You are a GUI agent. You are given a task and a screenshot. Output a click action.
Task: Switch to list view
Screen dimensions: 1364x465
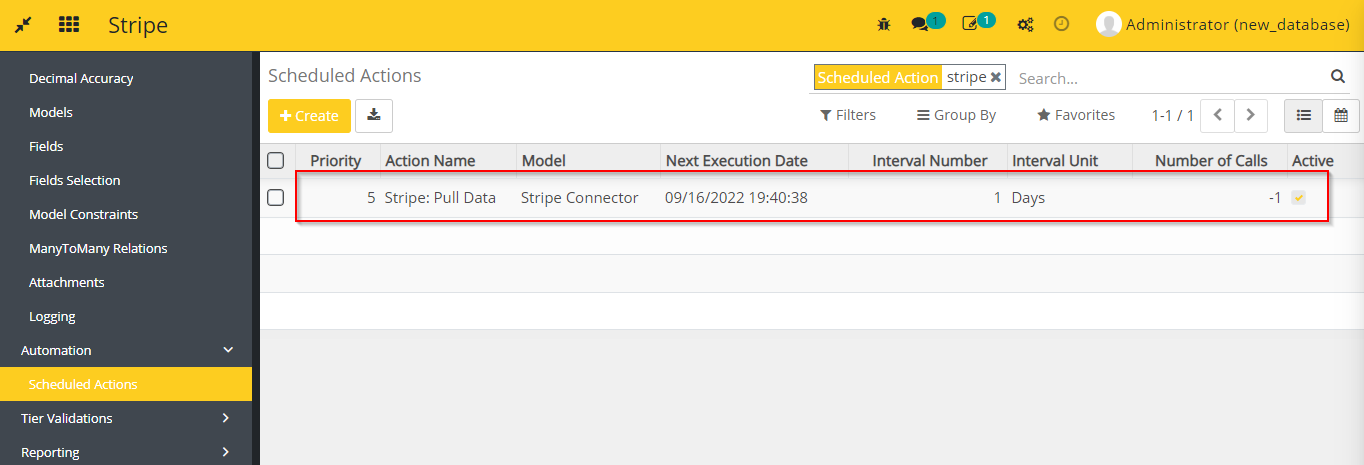coord(1303,115)
